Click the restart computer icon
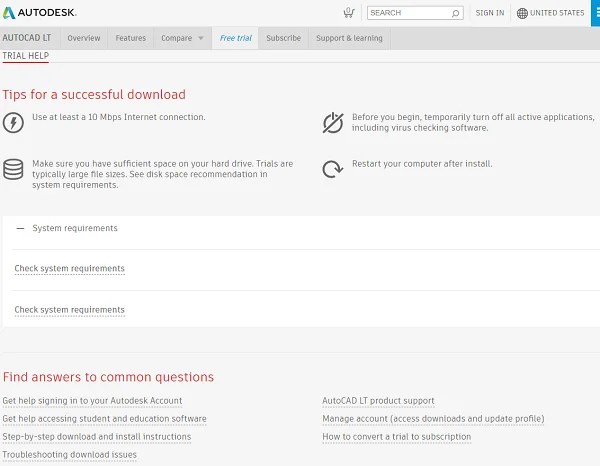Viewport: 600px width, 466px height. point(333,169)
